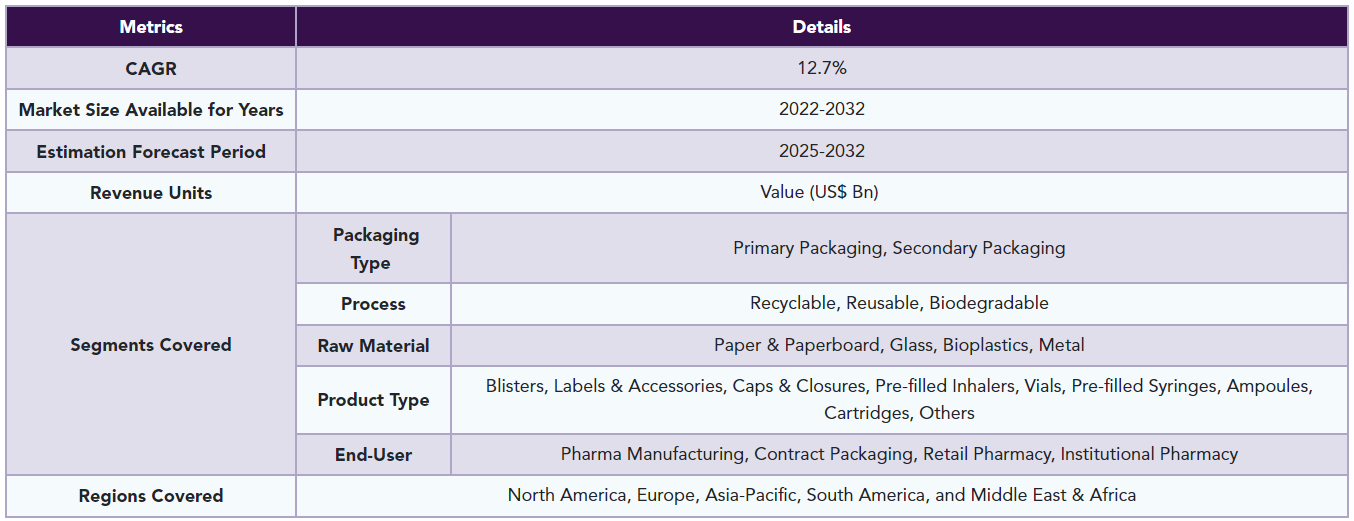Click the Packaging Type sub-label
Viewport: 1354px width, 521px height.
374,249
